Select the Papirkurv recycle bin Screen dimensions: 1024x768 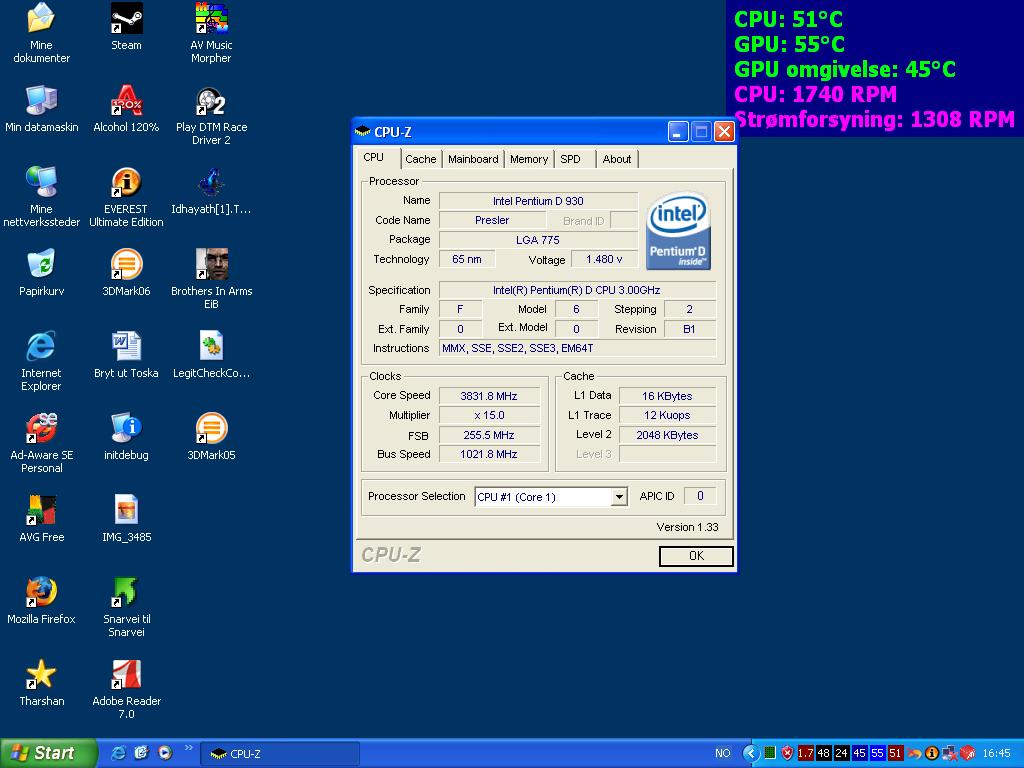pyautogui.click(x=41, y=264)
